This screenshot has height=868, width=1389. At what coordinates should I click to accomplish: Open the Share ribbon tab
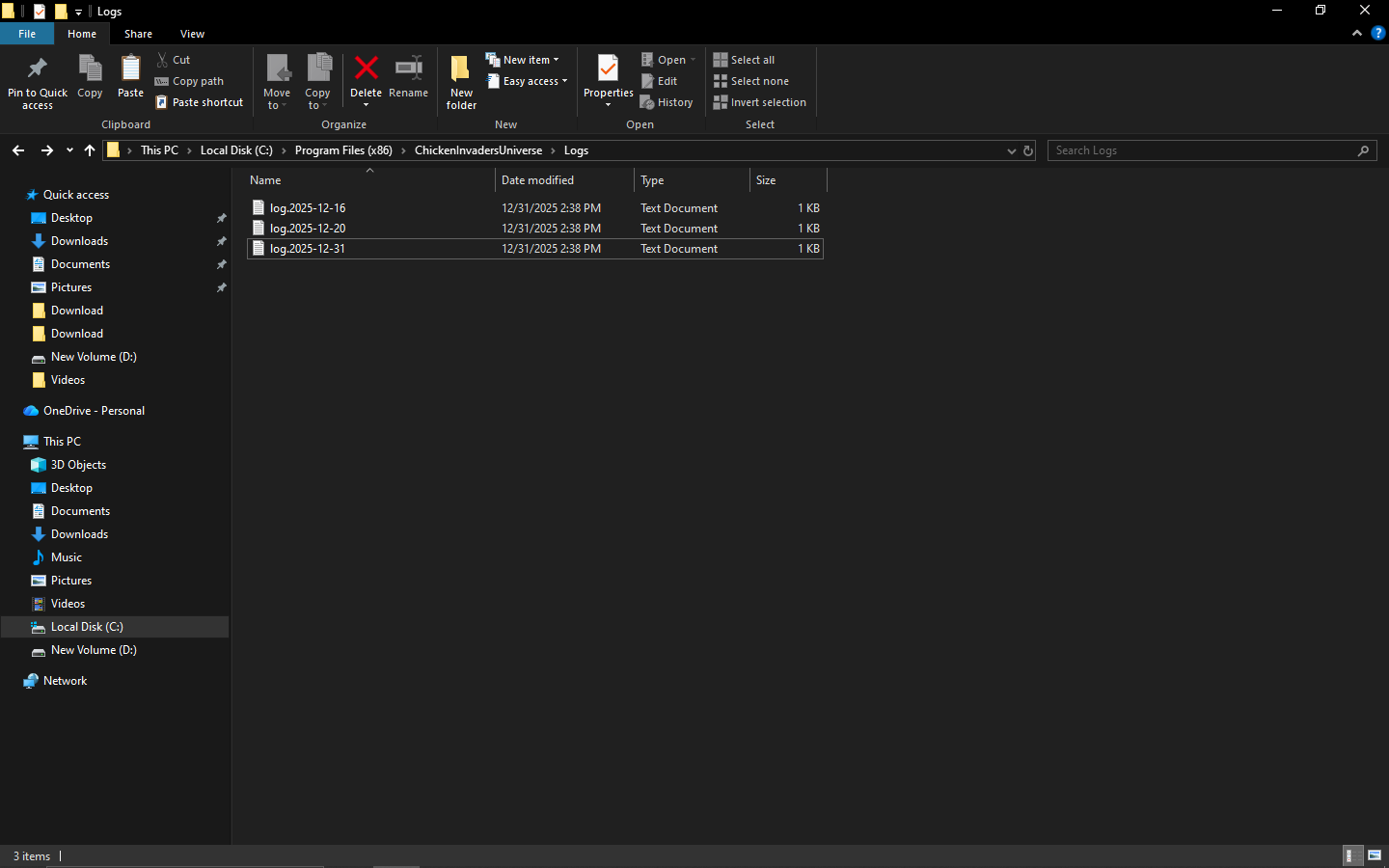138,34
